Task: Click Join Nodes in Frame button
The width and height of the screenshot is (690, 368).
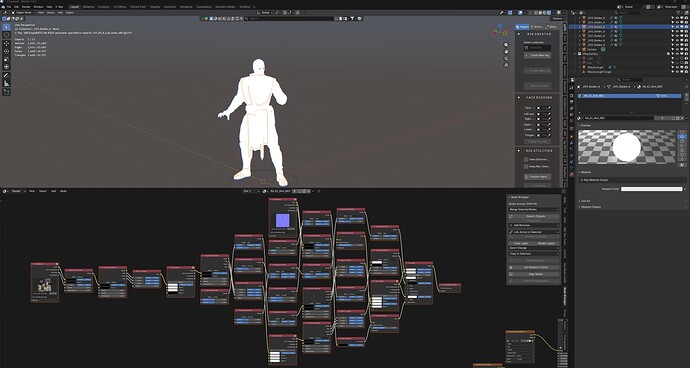Action: (534, 267)
